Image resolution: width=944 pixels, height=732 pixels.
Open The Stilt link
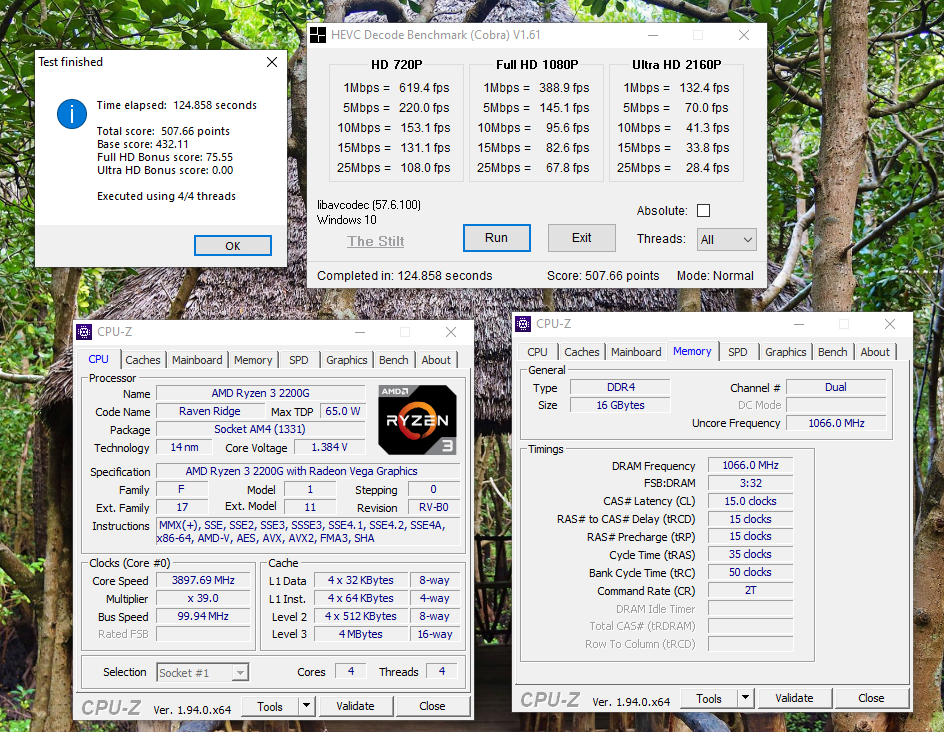(x=376, y=241)
